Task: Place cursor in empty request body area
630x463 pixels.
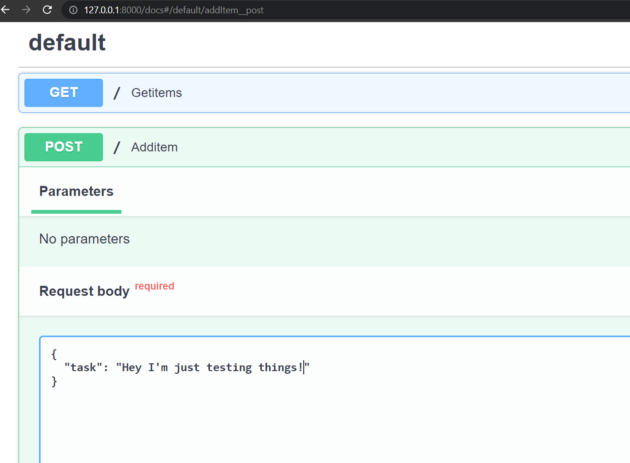Action: point(334,426)
